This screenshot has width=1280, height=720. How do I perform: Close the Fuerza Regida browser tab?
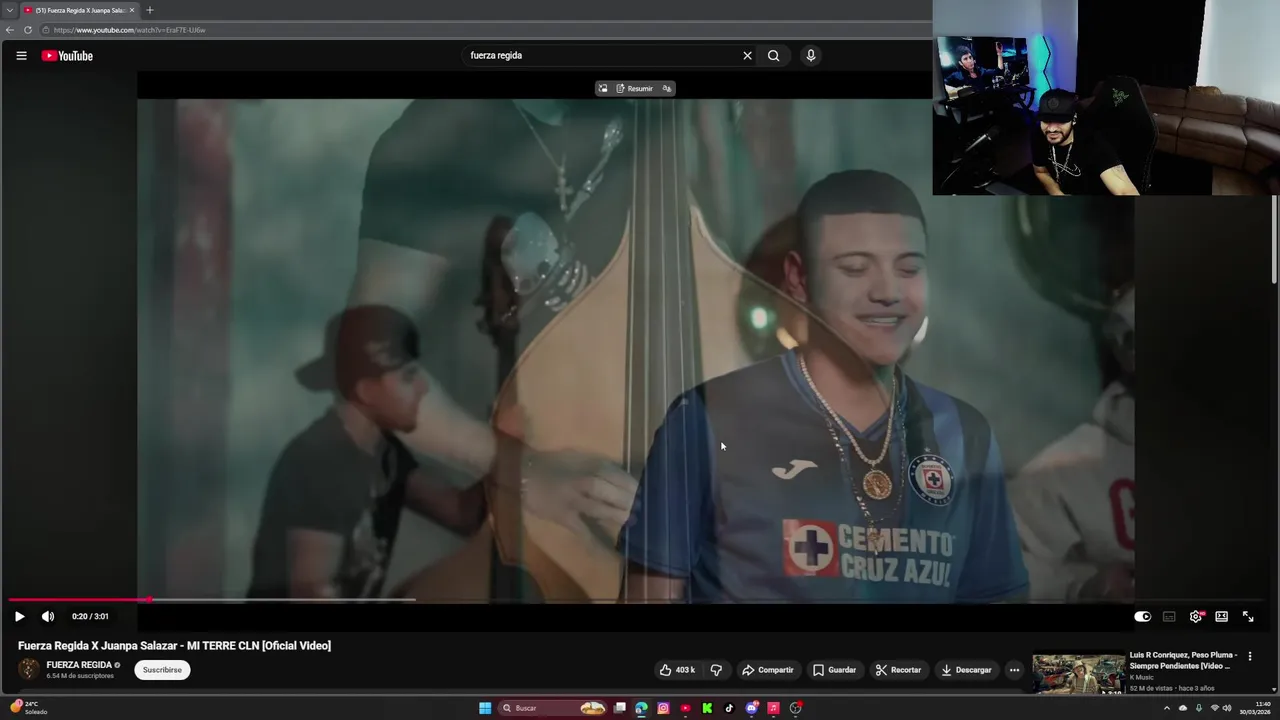132,10
